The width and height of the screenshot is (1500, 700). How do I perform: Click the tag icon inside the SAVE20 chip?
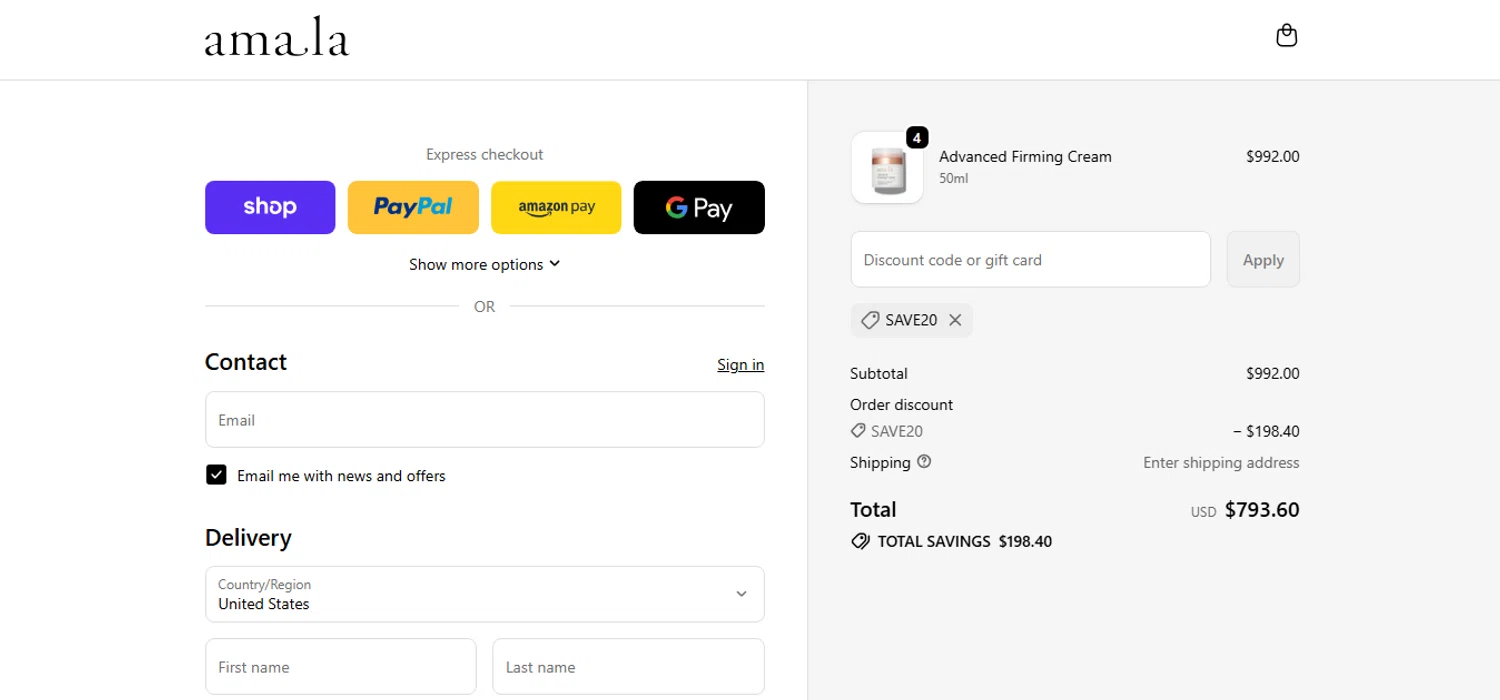[870, 320]
